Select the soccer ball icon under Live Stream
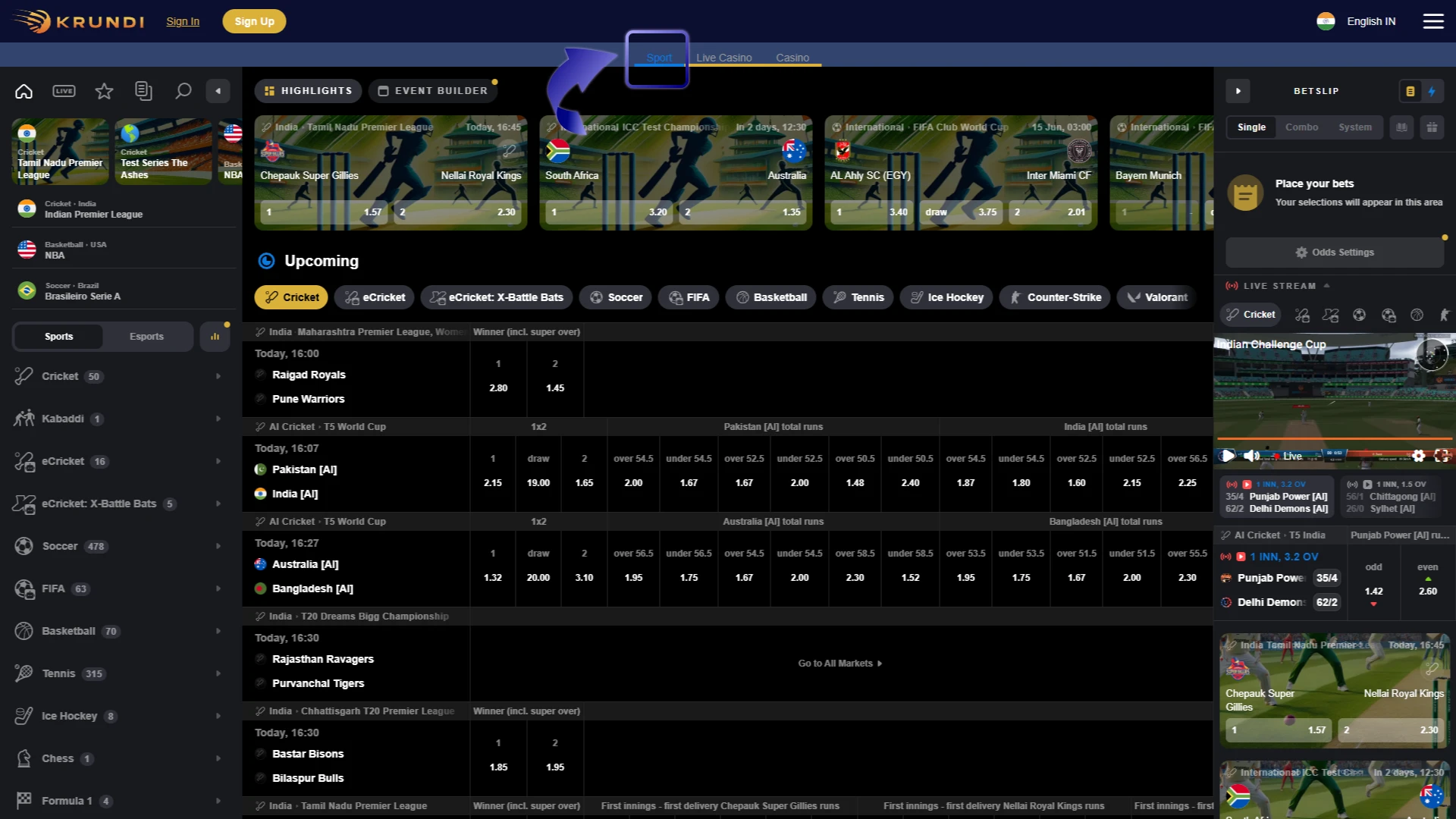This screenshot has height=819, width=1456. point(1360,315)
